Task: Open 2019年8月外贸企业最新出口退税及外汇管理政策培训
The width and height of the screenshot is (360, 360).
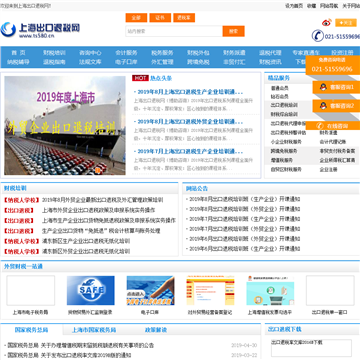Action: pos(103,200)
